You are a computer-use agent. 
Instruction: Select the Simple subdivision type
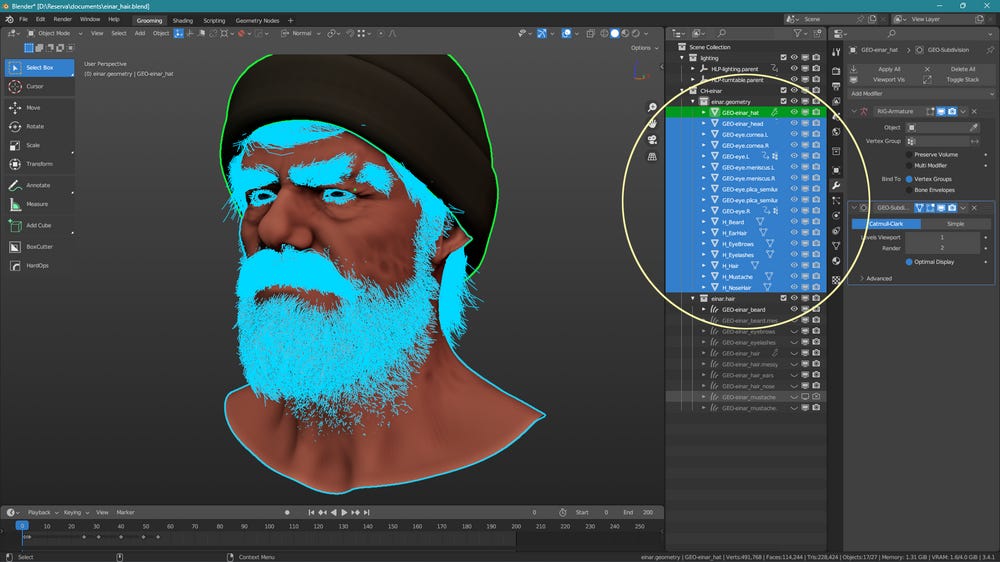point(955,224)
